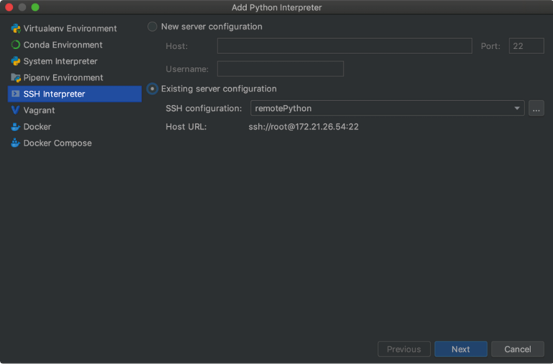
Task: Select the Docker Compose label
Action: pos(57,143)
